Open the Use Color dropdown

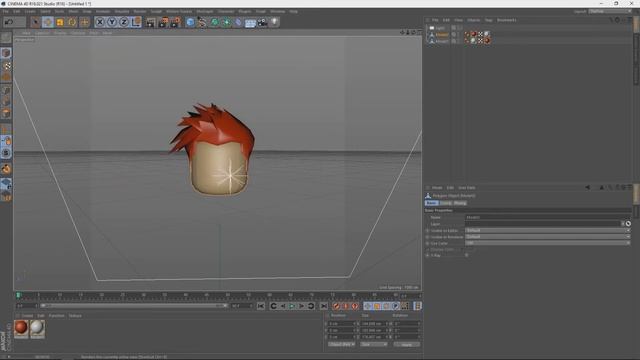[x=548, y=243]
